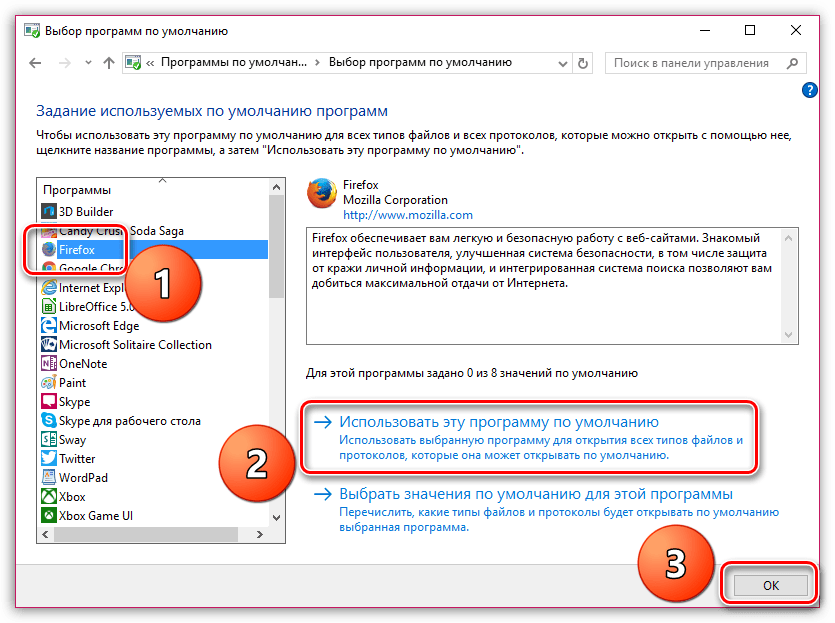Click the Xbox Game UI icon
Image resolution: width=835 pixels, height=623 pixels.
click(49, 515)
